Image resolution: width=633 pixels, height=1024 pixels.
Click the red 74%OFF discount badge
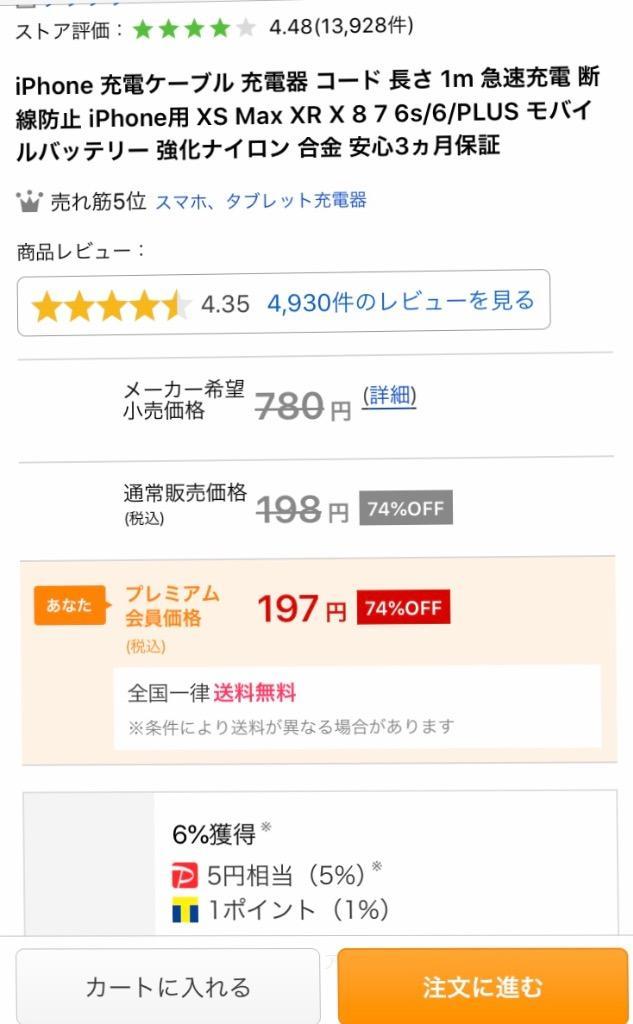pos(404,608)
